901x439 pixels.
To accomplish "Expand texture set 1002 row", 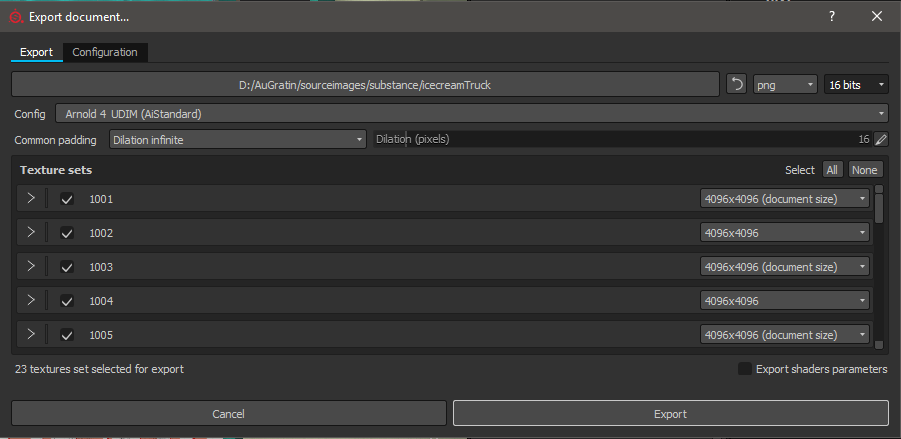I will pos(31,232).
